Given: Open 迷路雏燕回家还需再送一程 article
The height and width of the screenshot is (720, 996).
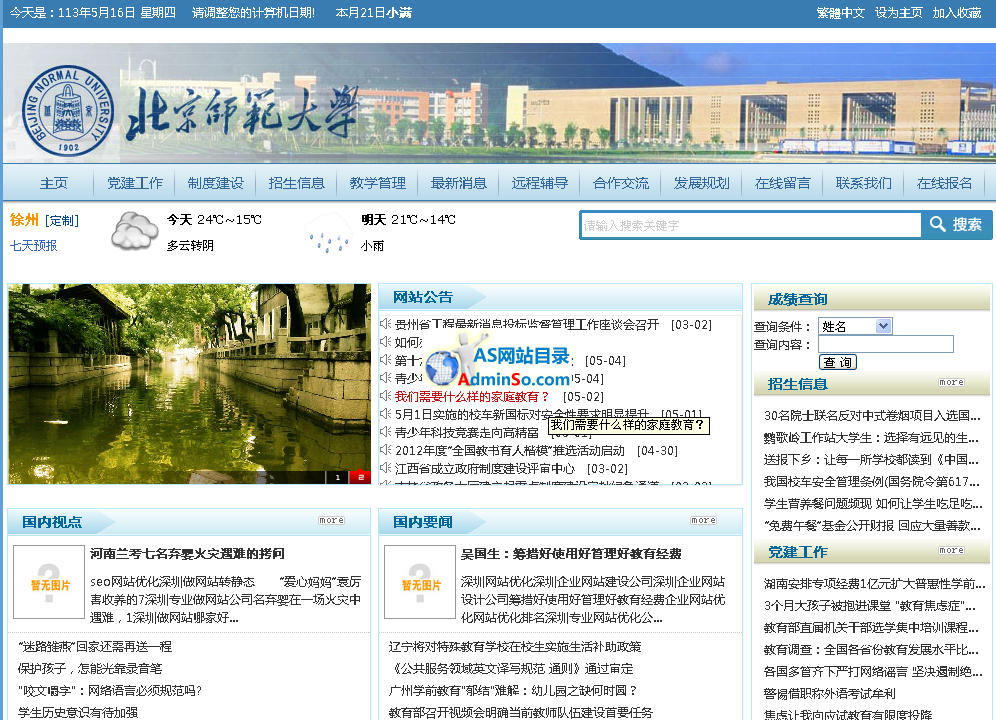Looking at the screenshot, I should [x=95, y=646].
